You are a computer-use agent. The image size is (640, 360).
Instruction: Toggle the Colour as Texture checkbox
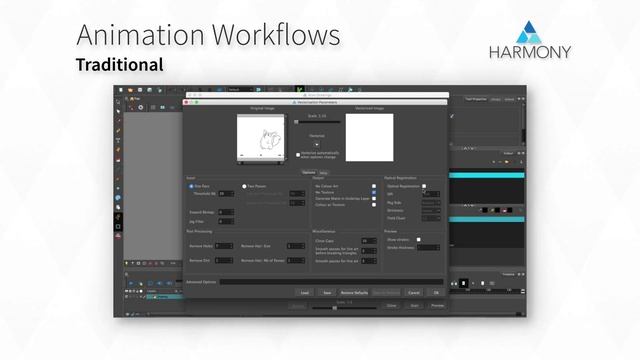tap(374, 204)
